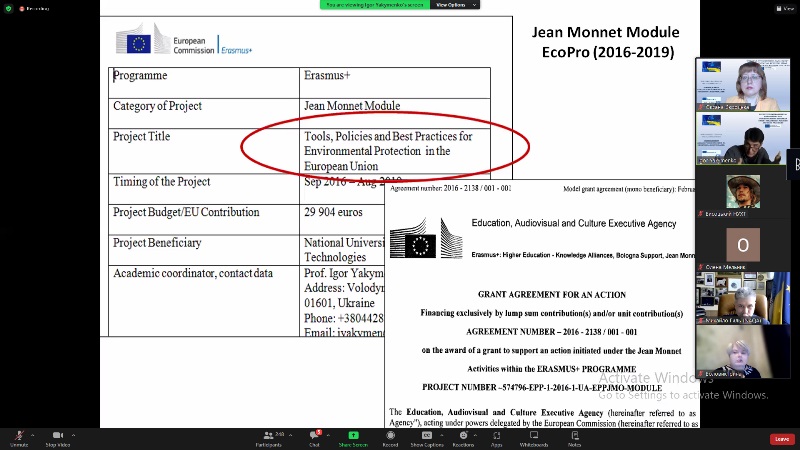800x450 pixels.
Task: Open the Apps panel
Action: [x=496, y=438]
